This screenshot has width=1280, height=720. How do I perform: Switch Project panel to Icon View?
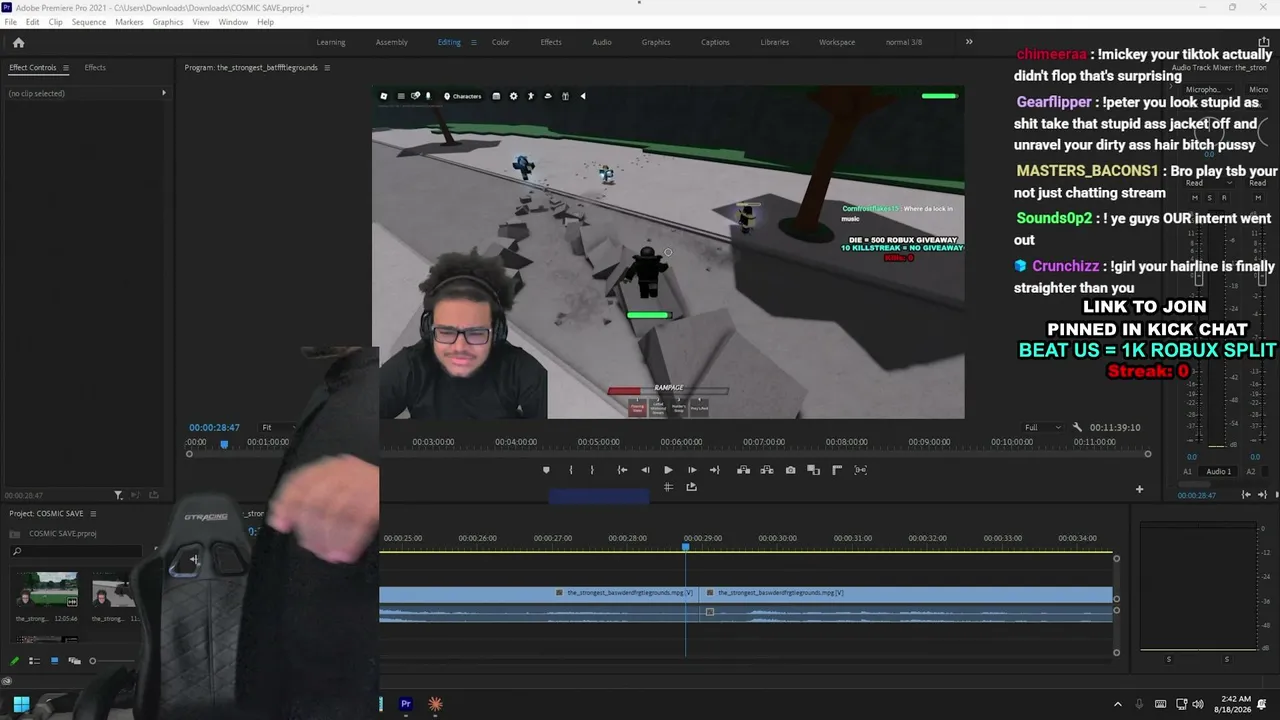click(x=54, y=661)
